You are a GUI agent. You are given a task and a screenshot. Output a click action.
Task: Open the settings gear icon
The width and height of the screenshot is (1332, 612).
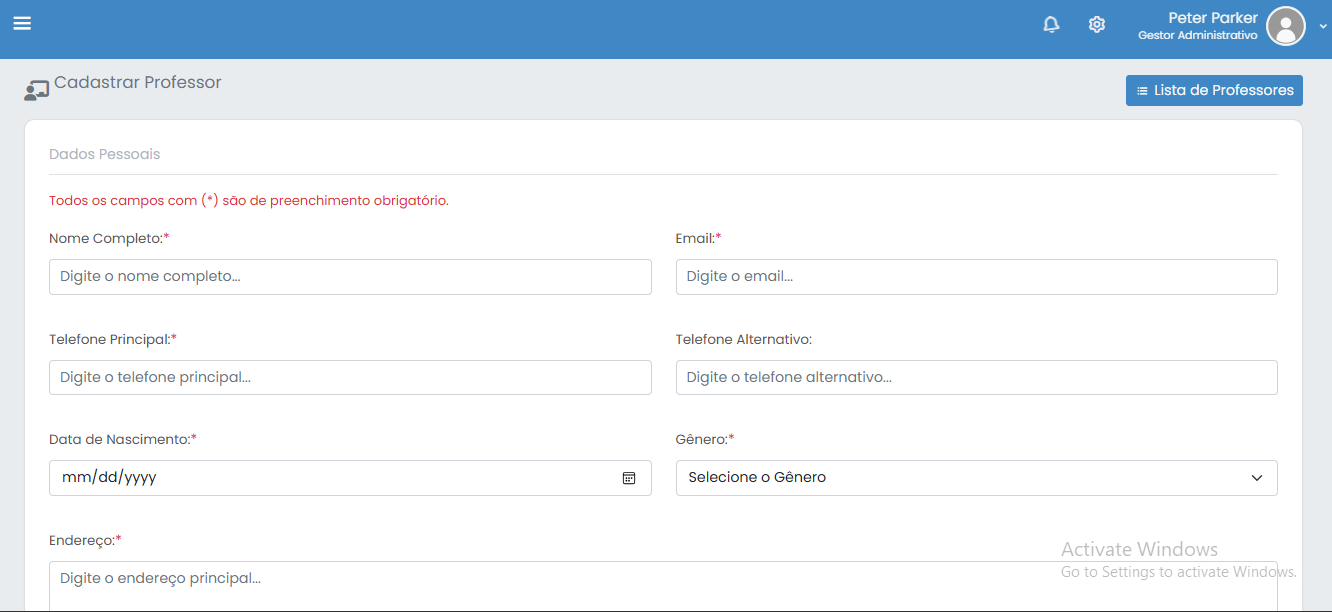1097,25
